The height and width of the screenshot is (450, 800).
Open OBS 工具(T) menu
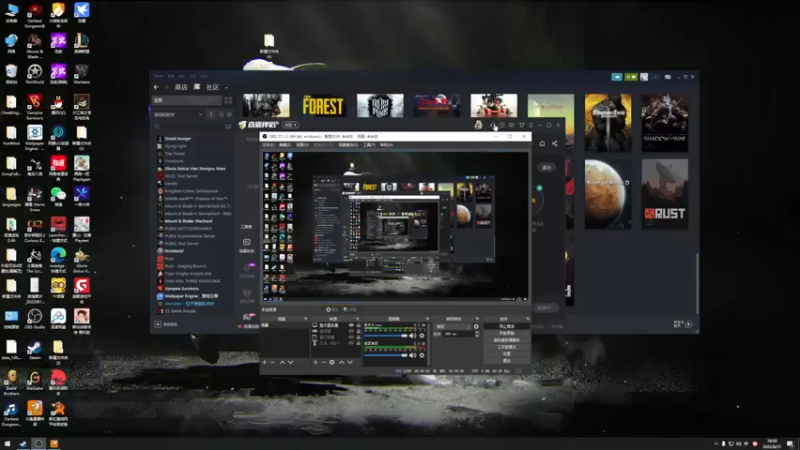point(369,145)
